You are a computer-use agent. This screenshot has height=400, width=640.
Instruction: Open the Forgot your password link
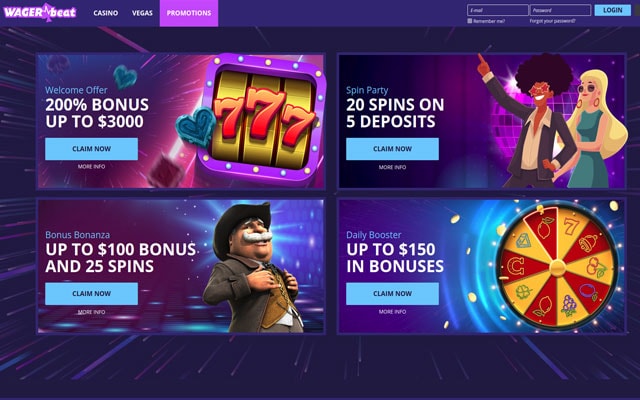[x=553, y=21]
